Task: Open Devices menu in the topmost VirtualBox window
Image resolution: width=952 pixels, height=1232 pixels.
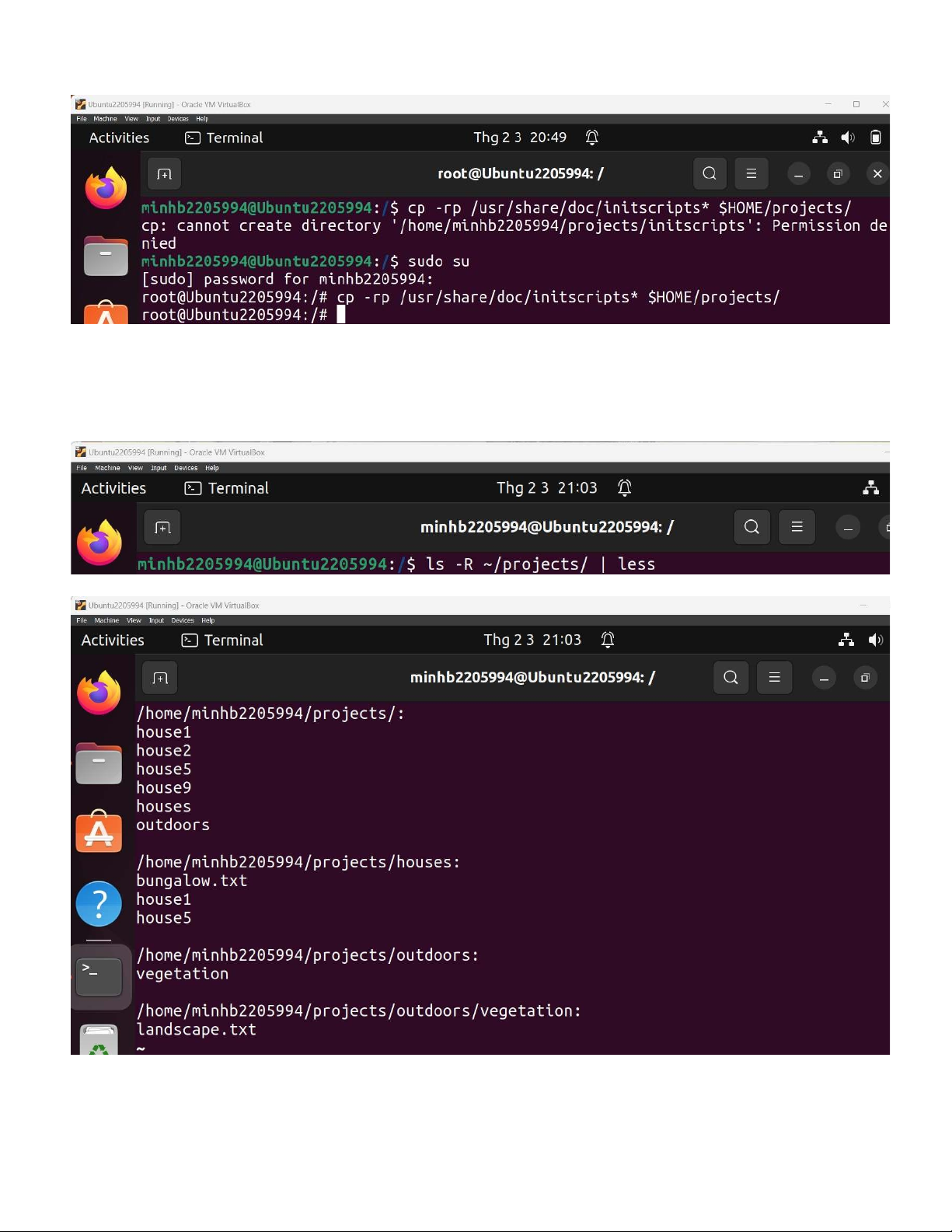Action: pos(178,119)
